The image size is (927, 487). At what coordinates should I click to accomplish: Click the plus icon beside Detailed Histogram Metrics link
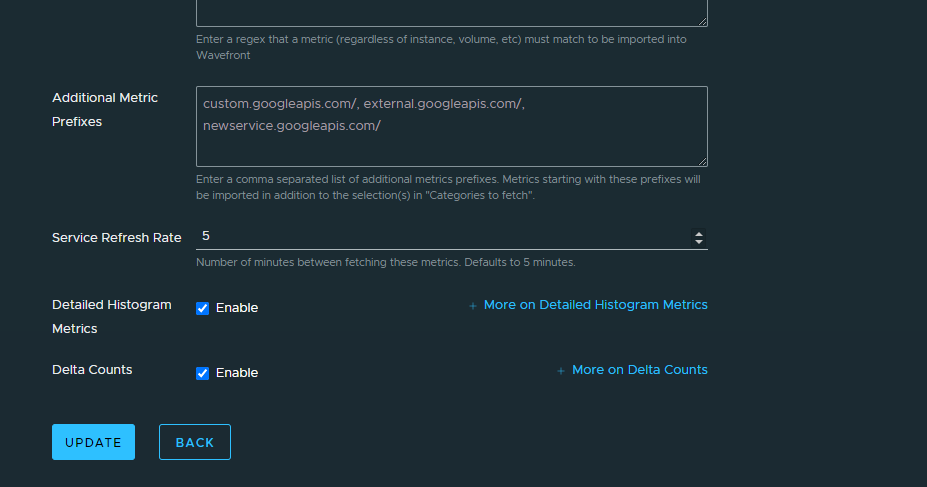point(473,306)
